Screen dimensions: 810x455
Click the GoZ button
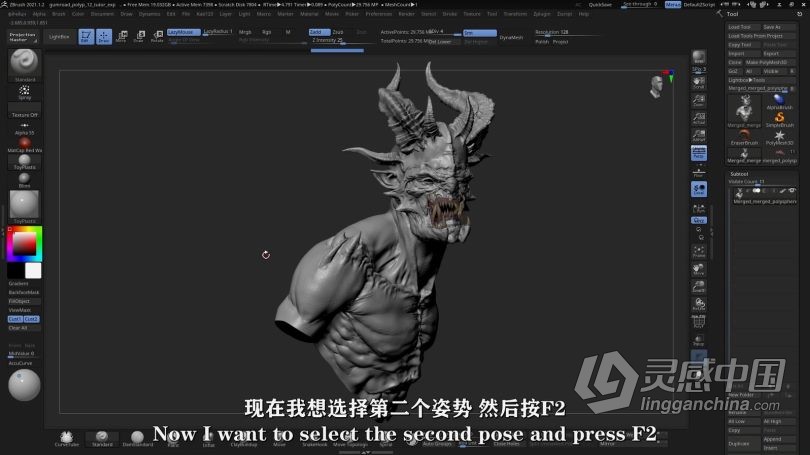coord(734,71)
